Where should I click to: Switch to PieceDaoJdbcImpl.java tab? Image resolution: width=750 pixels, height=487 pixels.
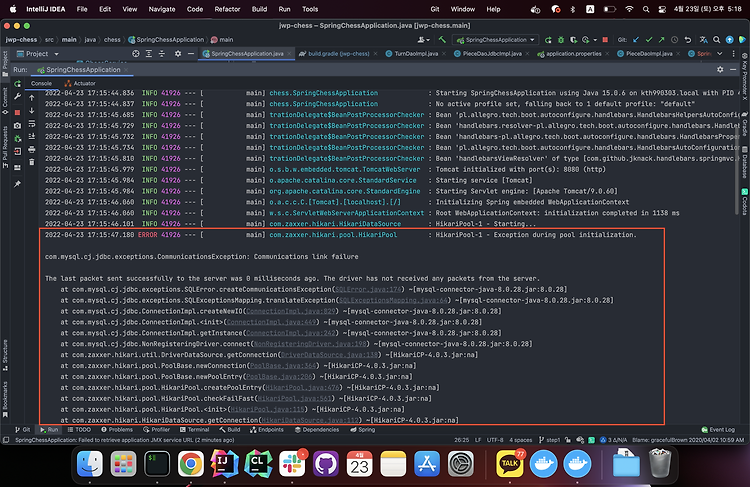[x=491, y=54]
